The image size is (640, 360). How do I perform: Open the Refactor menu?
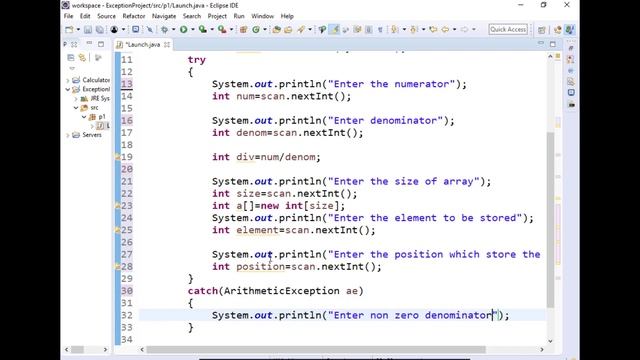(134, 16)
